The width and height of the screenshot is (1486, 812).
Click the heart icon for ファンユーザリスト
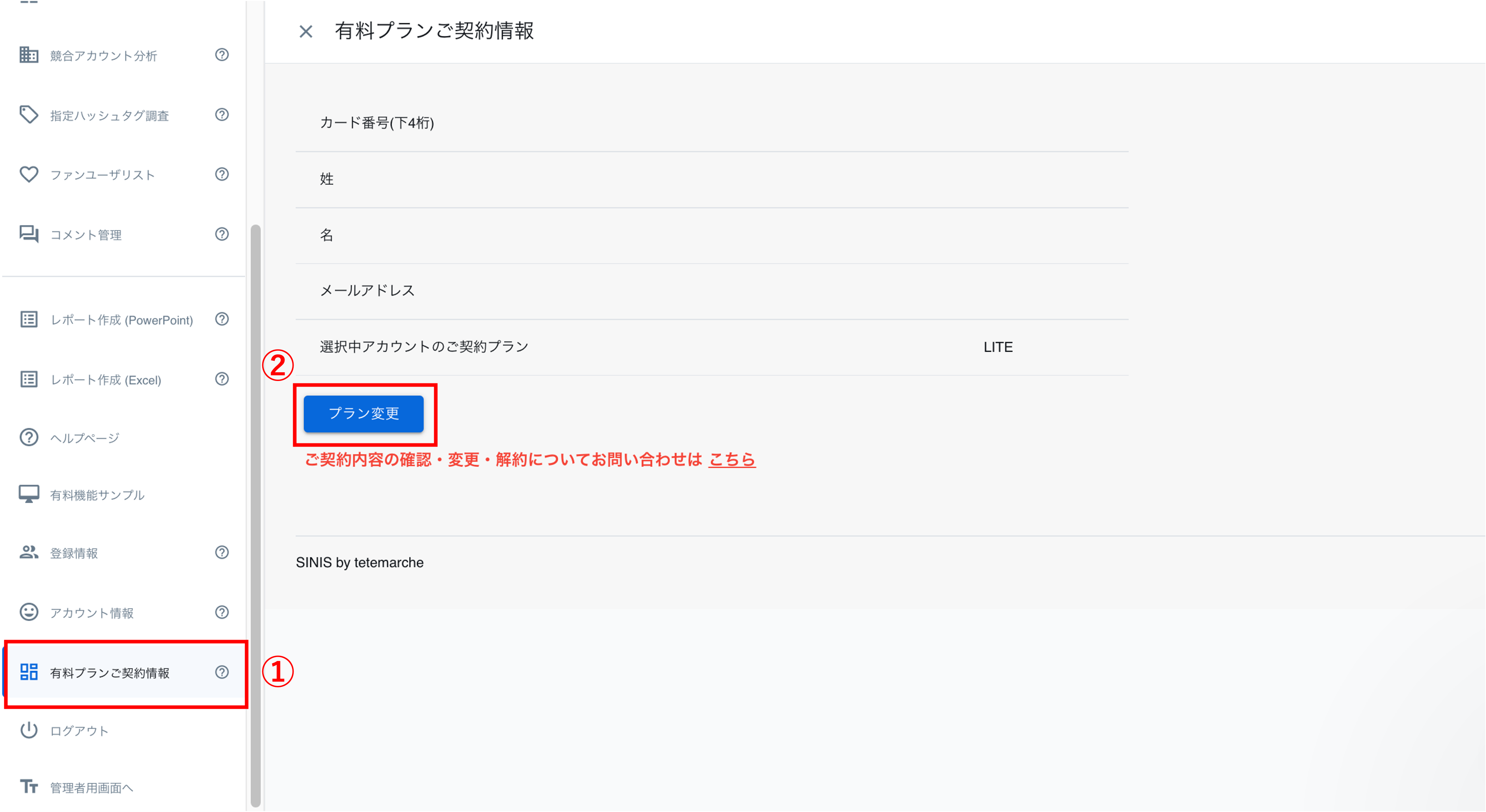coord(28,174)
